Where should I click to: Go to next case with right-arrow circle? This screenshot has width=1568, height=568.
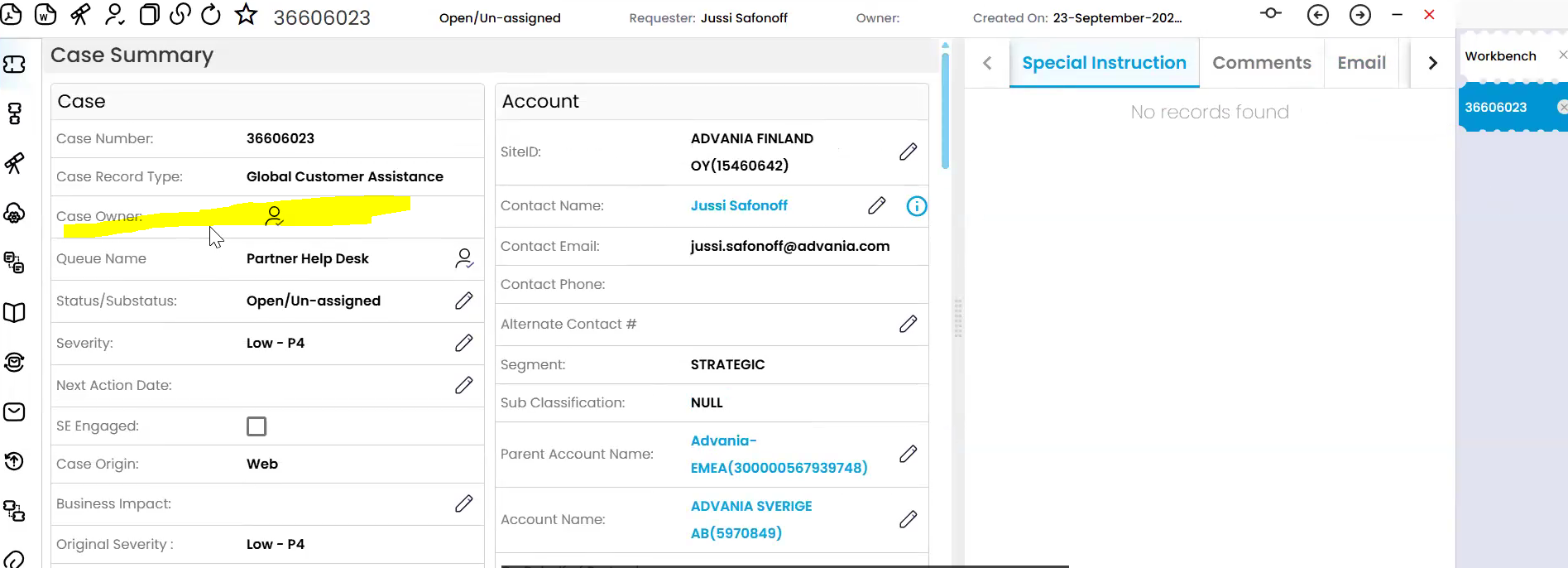coord(1360,15)
